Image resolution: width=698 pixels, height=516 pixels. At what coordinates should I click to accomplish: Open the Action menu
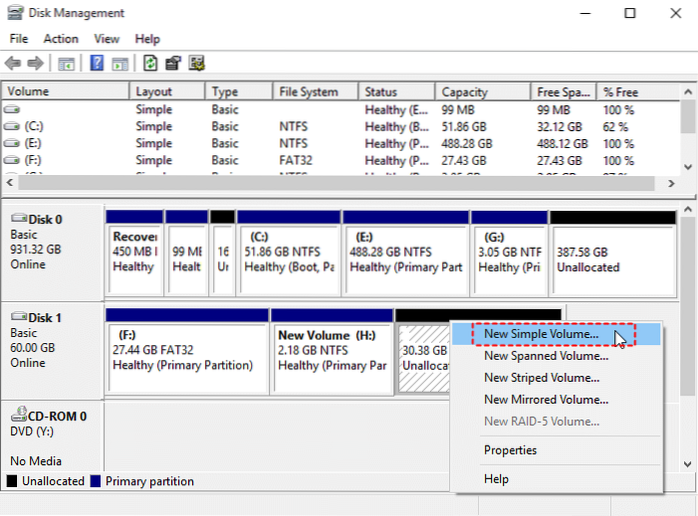[x=60, y=39]
